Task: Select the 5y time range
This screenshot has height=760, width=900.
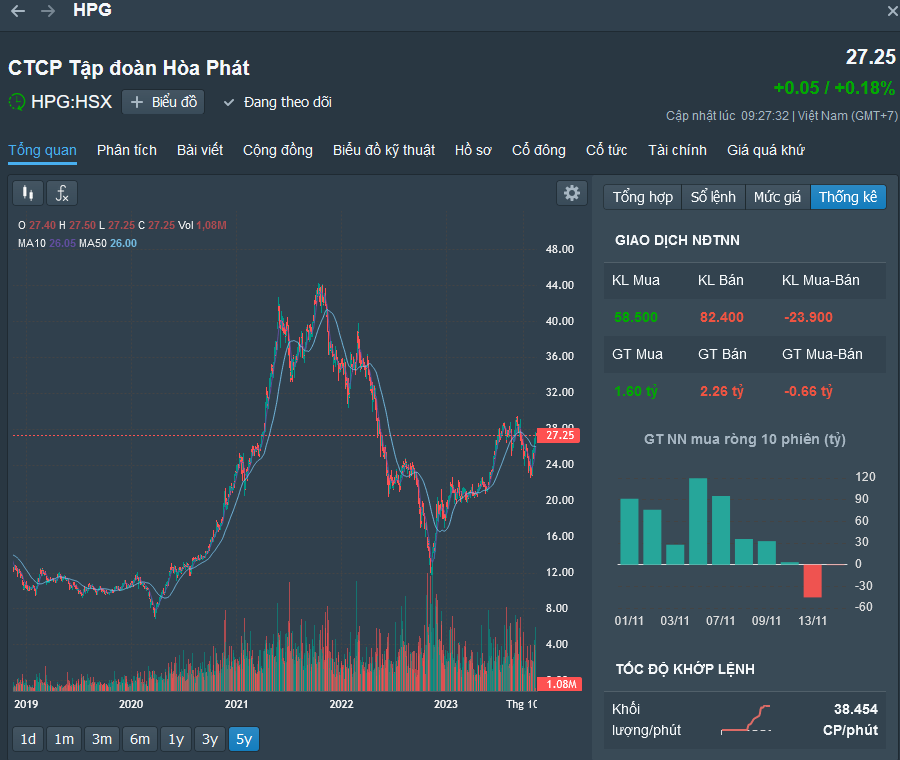Action: [x=243, y=739]
